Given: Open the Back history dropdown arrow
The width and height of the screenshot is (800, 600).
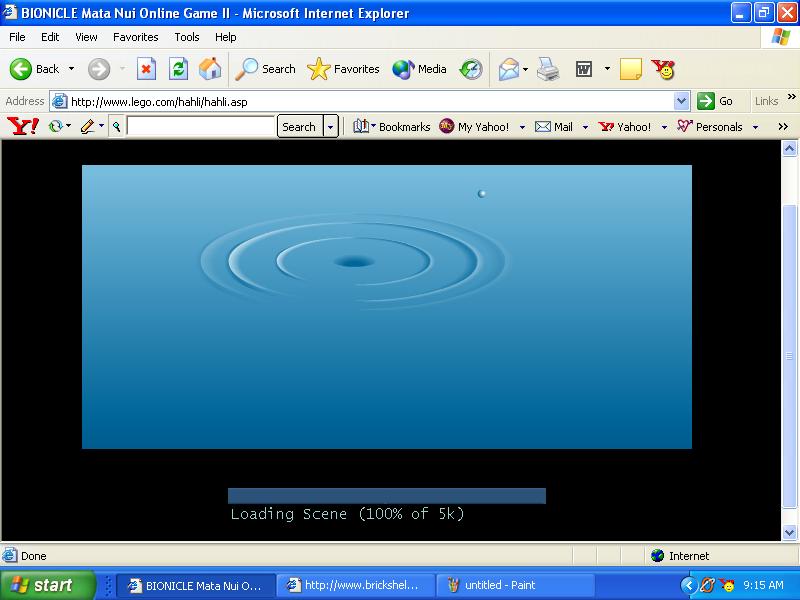Looking at the screenshot, I should pos(71,69).
